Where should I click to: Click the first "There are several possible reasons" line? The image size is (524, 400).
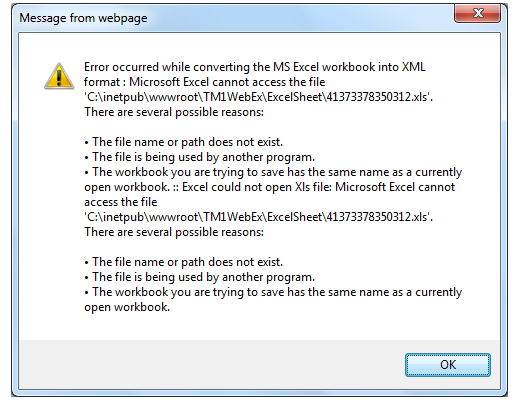point(174,112)
